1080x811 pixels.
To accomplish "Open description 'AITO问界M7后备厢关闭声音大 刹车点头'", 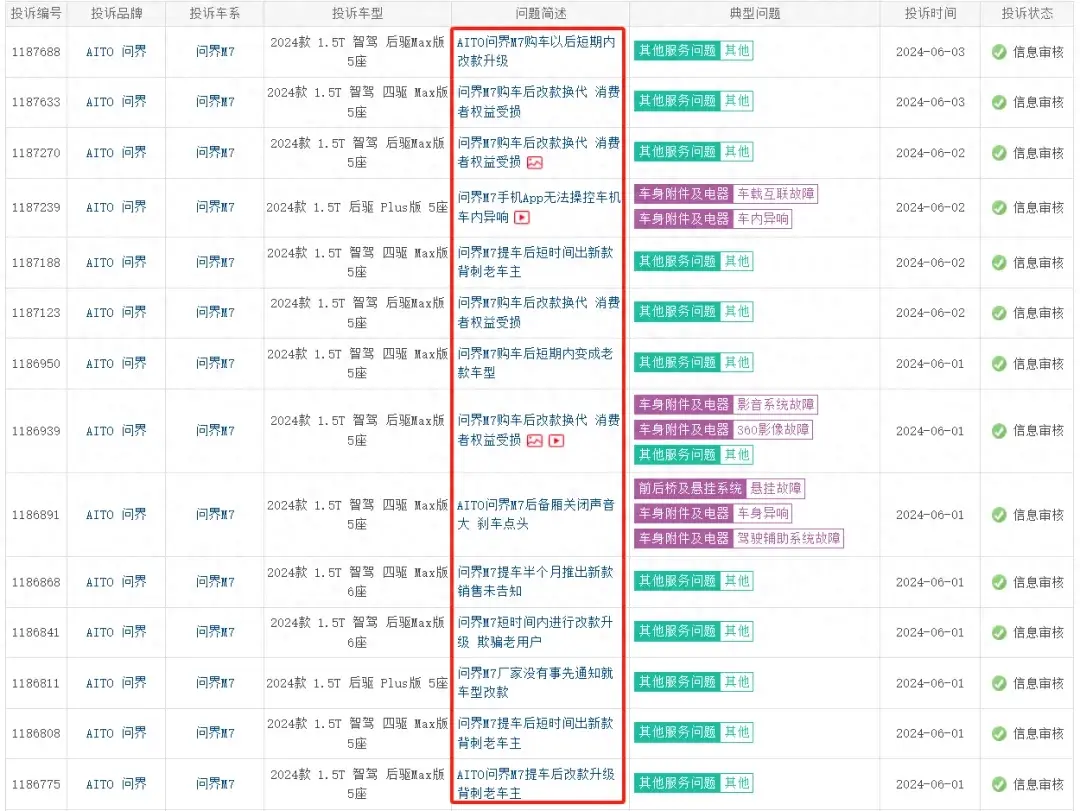I will click(536, 515).
